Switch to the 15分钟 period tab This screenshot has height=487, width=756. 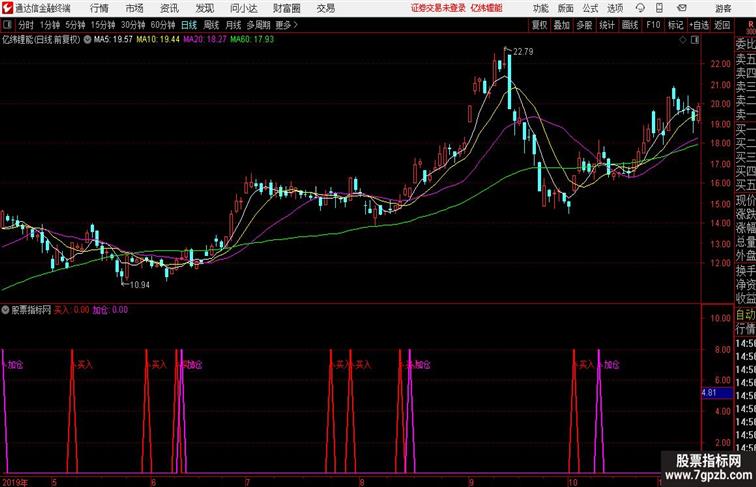coord(103,25)
